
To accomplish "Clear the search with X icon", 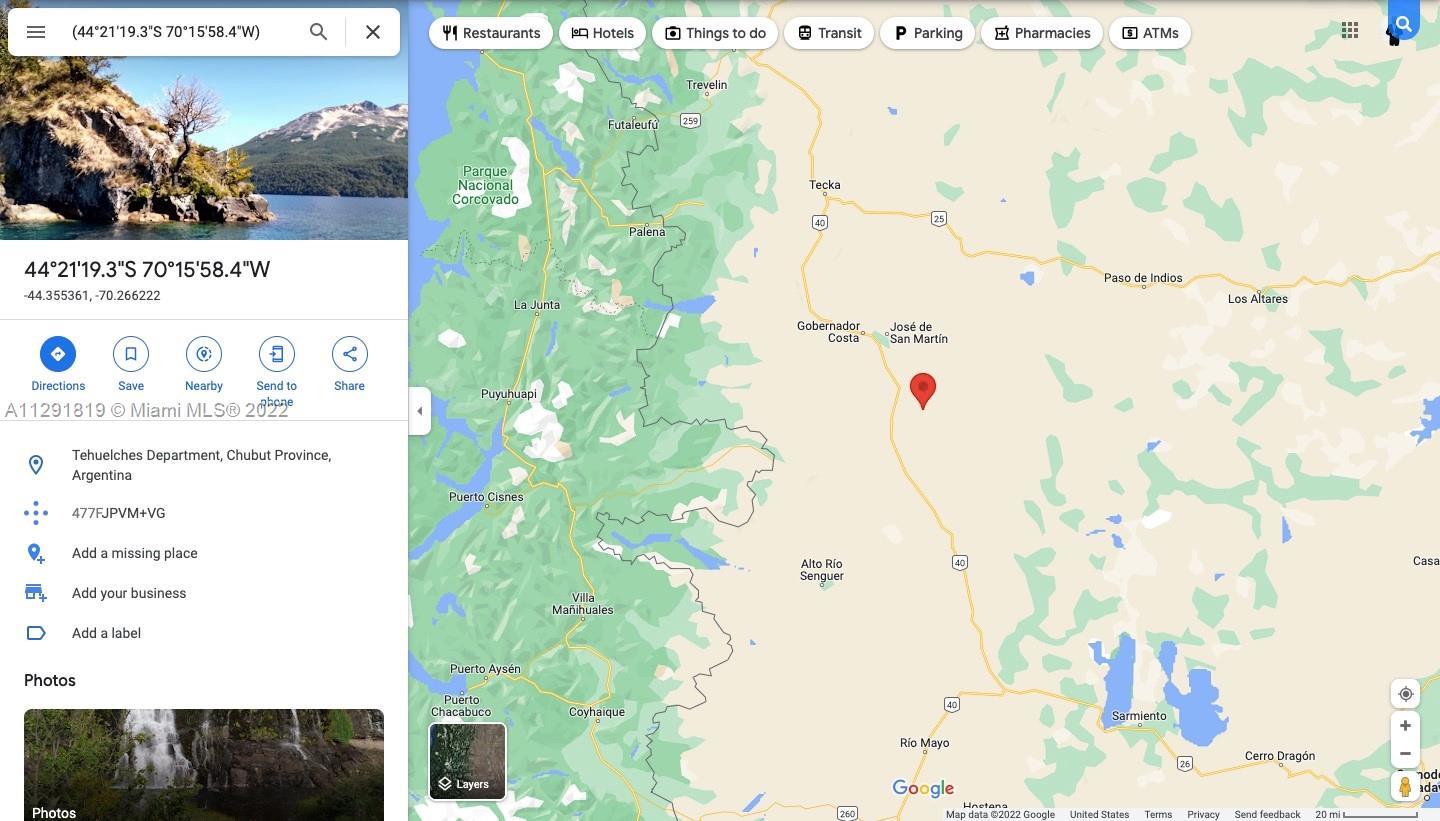I will point(373,32).
